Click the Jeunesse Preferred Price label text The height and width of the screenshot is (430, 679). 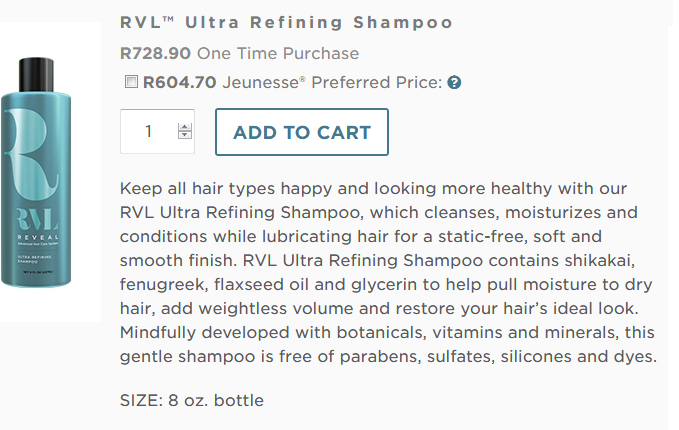point(332,82)
